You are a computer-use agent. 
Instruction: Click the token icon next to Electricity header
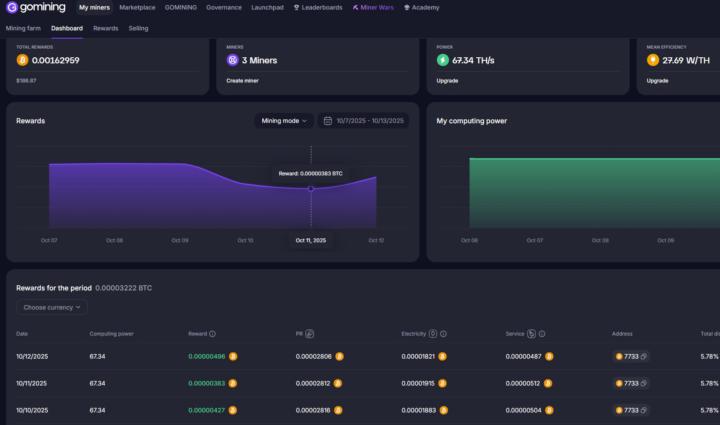433,334
